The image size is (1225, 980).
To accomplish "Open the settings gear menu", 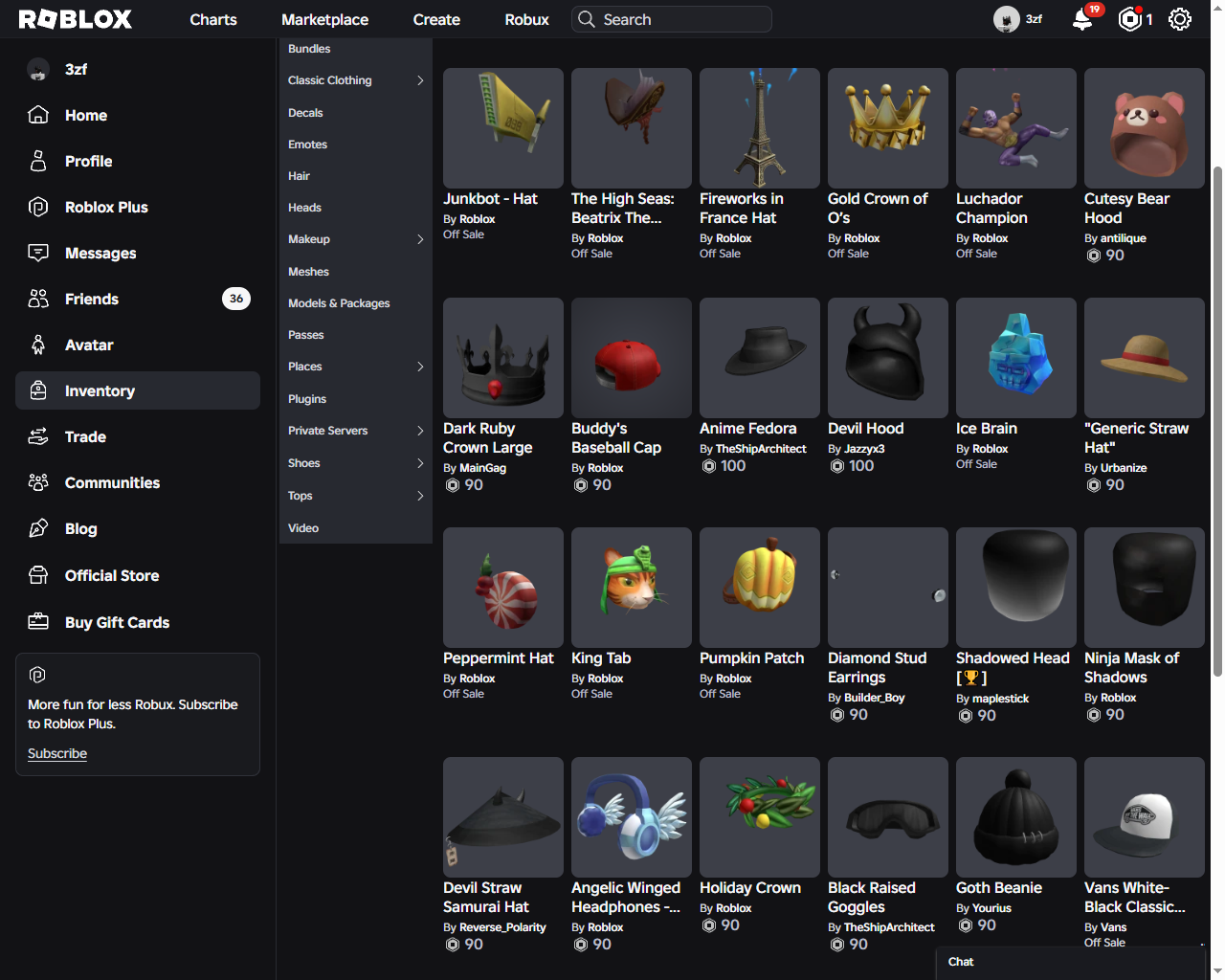I will (x=1180, y=19).
